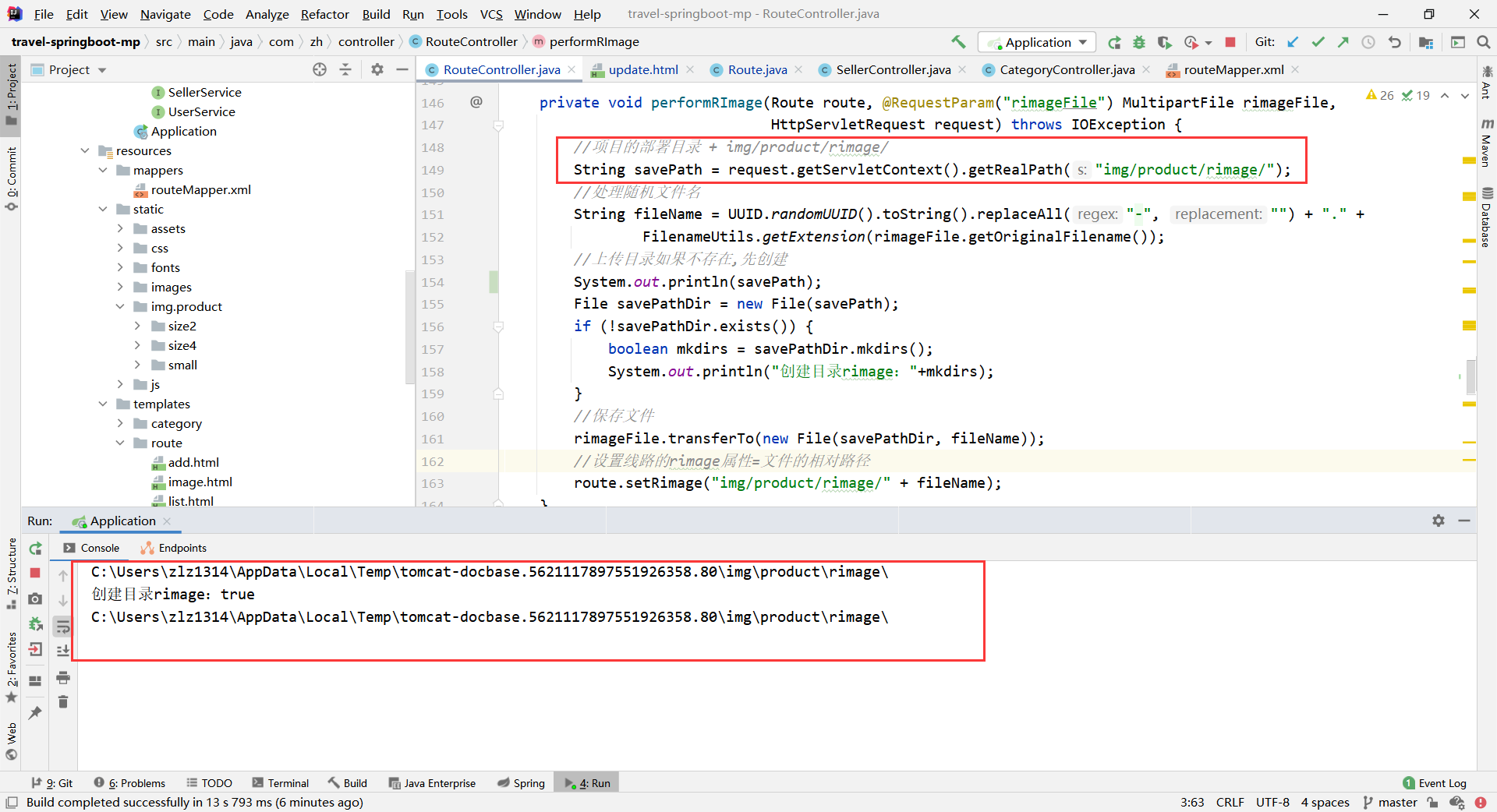Screen dimensions: 1497x812
Task: Open Project panel gear settings
Action: coord(377,69)
